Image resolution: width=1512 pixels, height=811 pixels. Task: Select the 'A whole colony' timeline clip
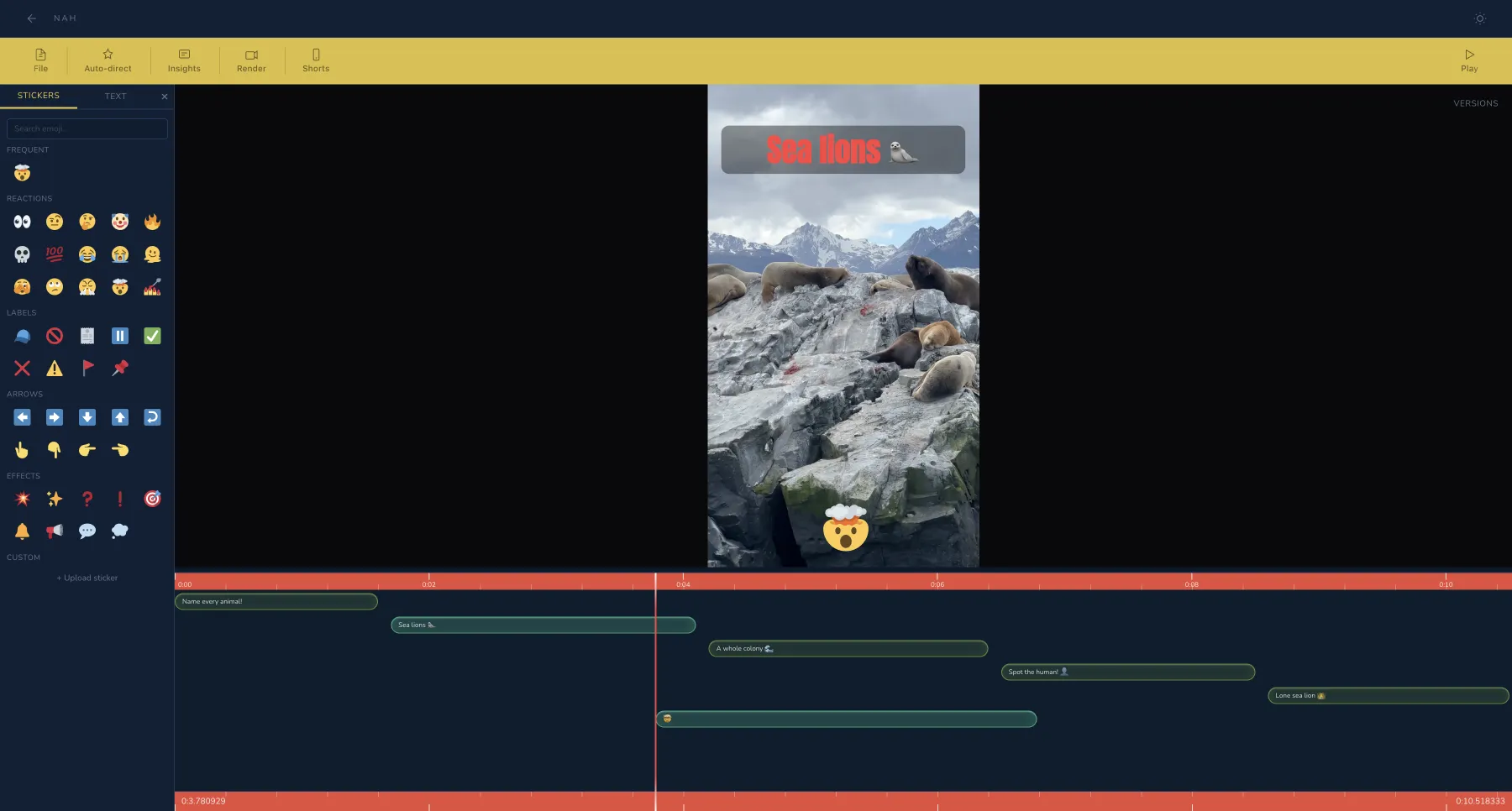(x=848, y=649)
